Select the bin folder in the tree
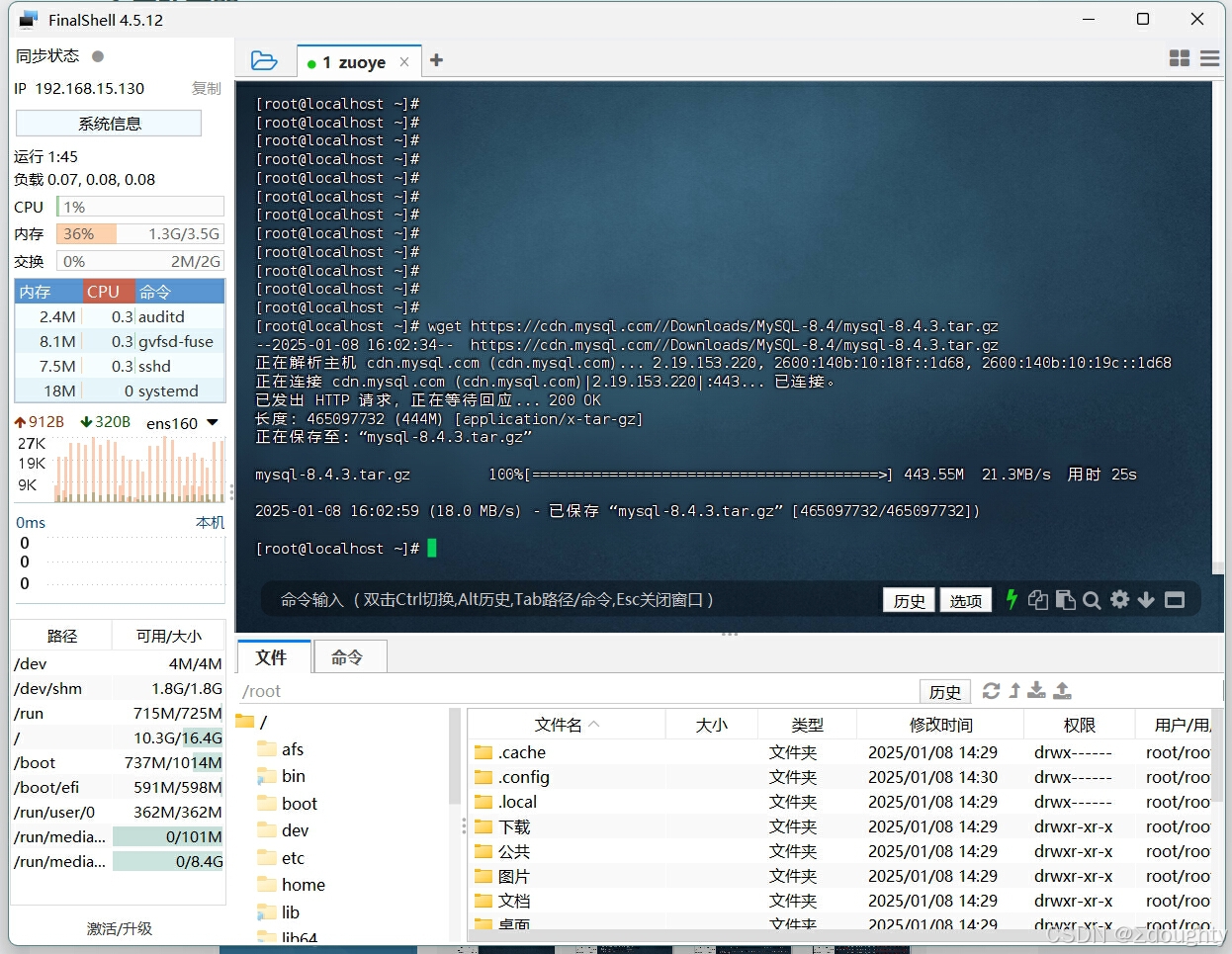Viewport: 1232px width, 954px height. [x=282, y=776]
